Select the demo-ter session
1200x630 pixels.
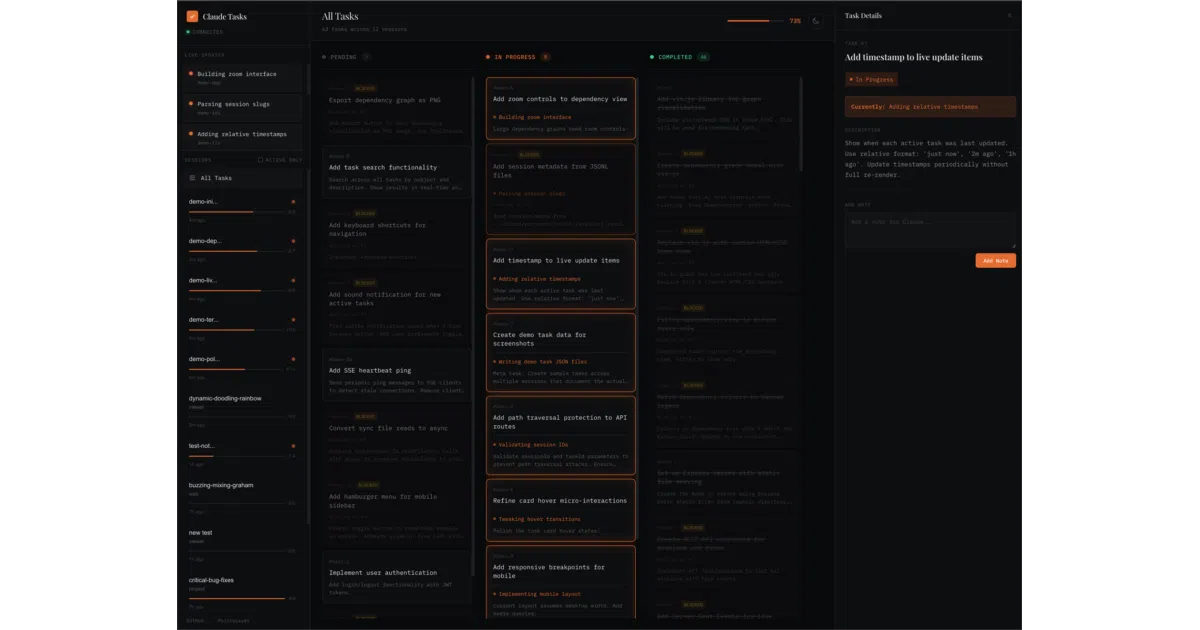[242, 327]
